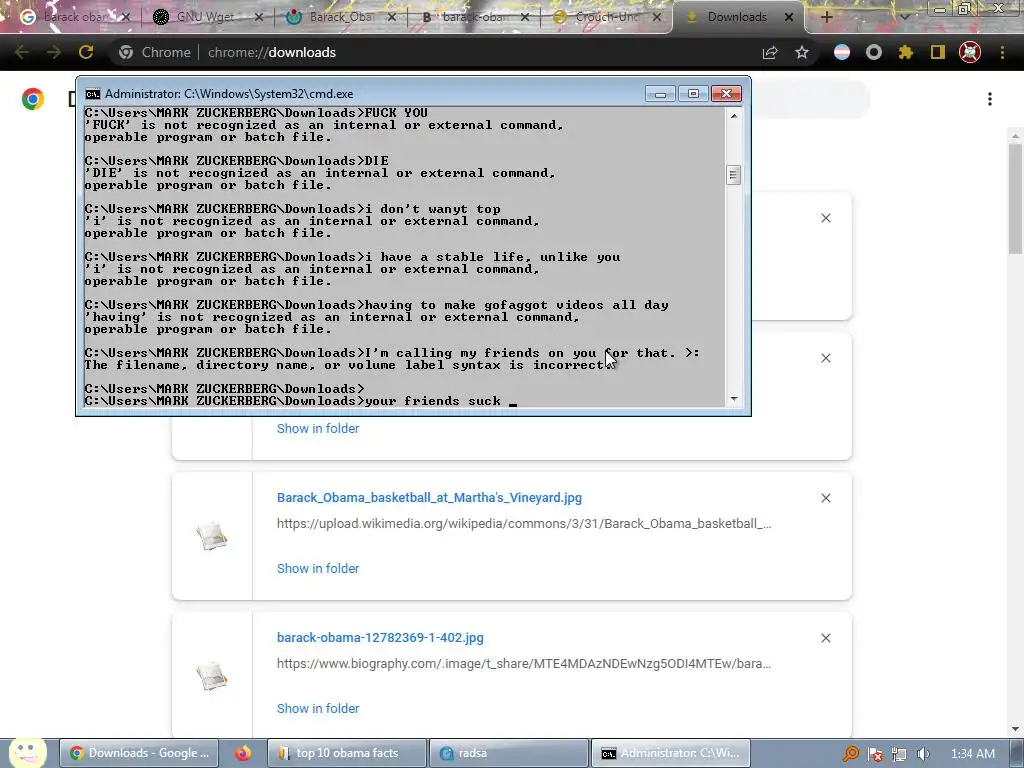Open the volume speaker tray icon
1024x768 pixels.
pos(923,754)
